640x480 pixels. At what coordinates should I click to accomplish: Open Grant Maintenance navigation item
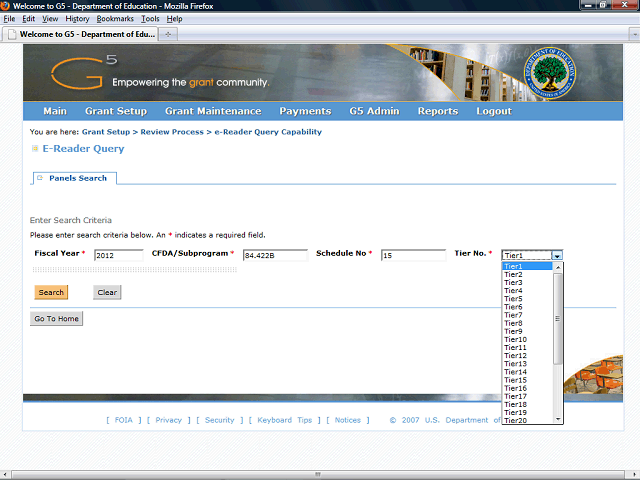click(213, 111)
